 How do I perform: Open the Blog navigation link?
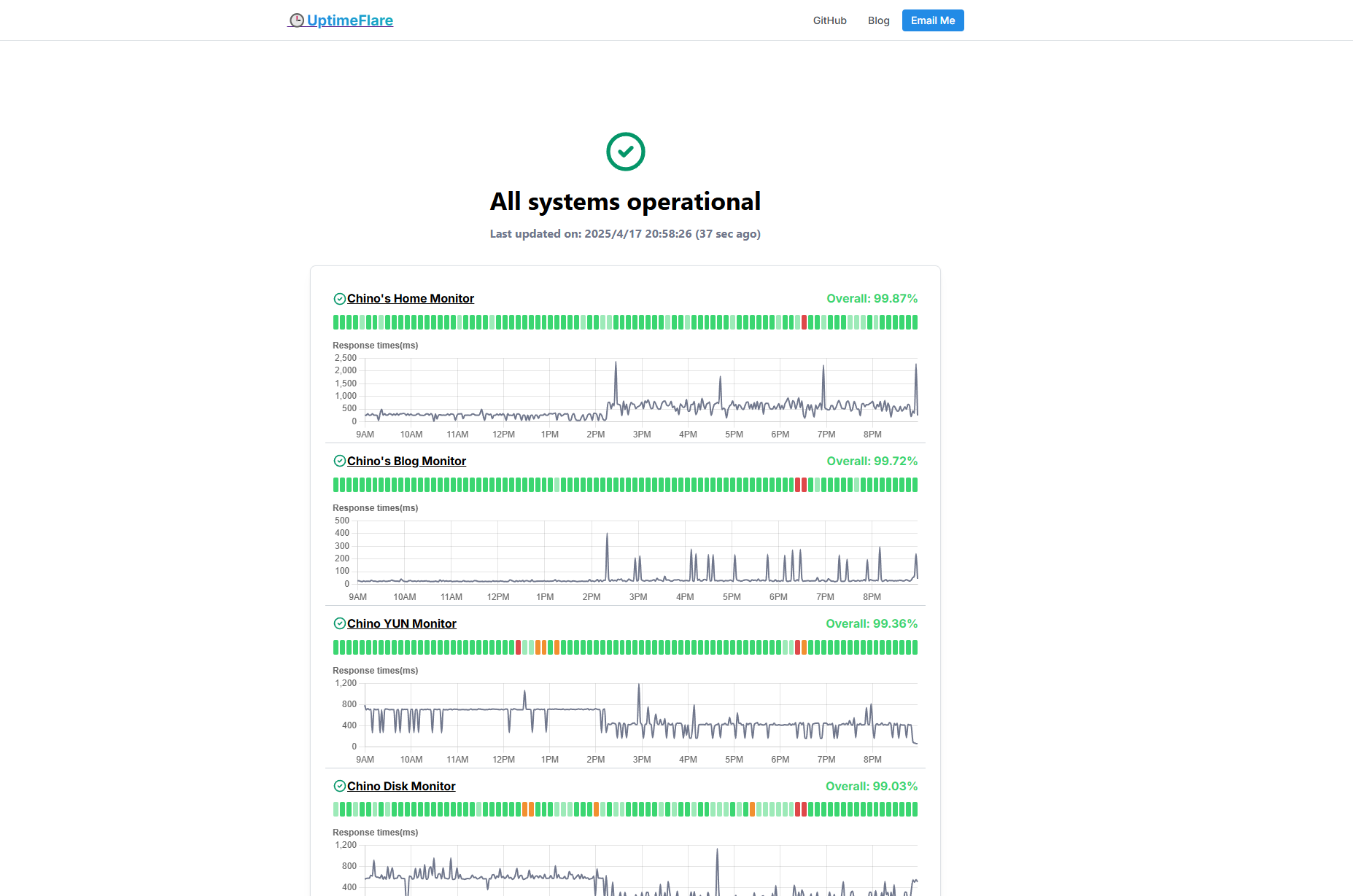(x=878, y=20)
